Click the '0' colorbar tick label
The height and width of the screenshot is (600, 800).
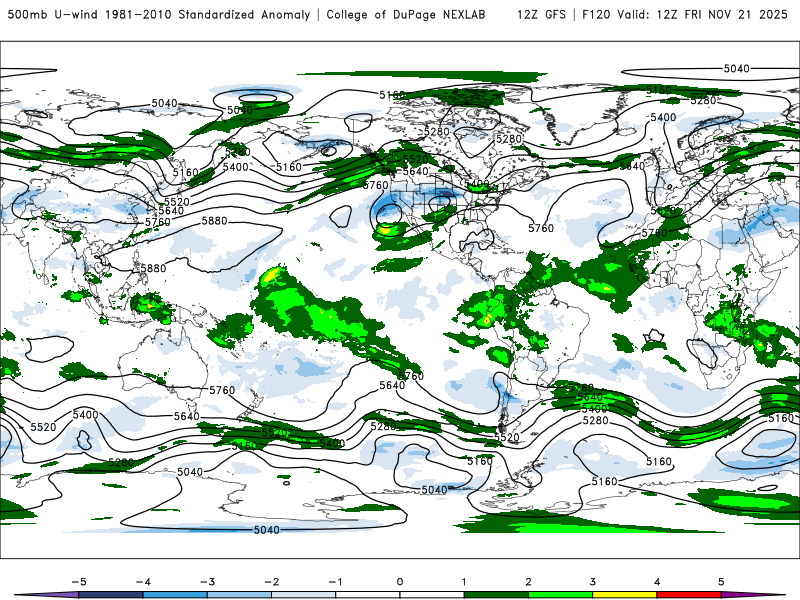400,582
